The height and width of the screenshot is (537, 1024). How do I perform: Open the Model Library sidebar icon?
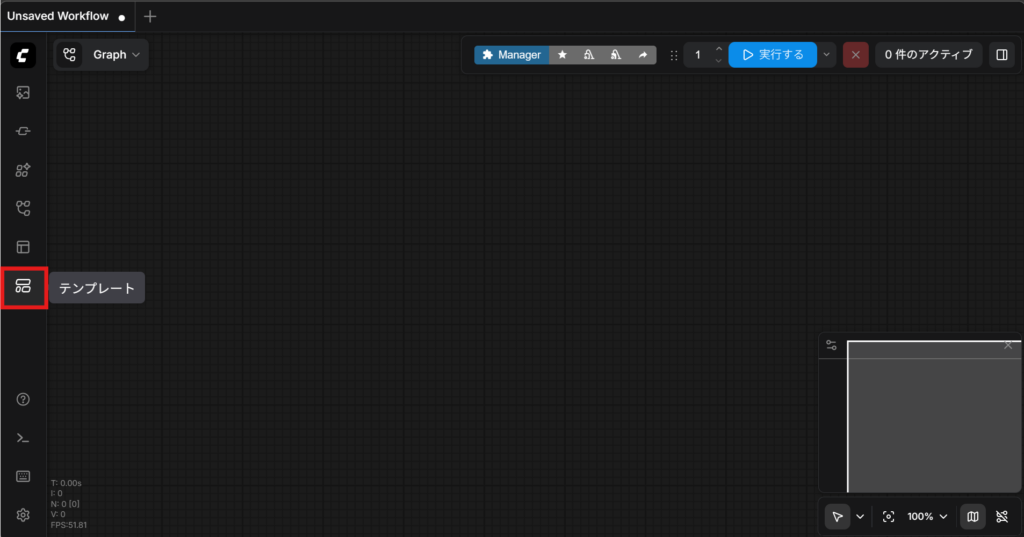[23, 170]
